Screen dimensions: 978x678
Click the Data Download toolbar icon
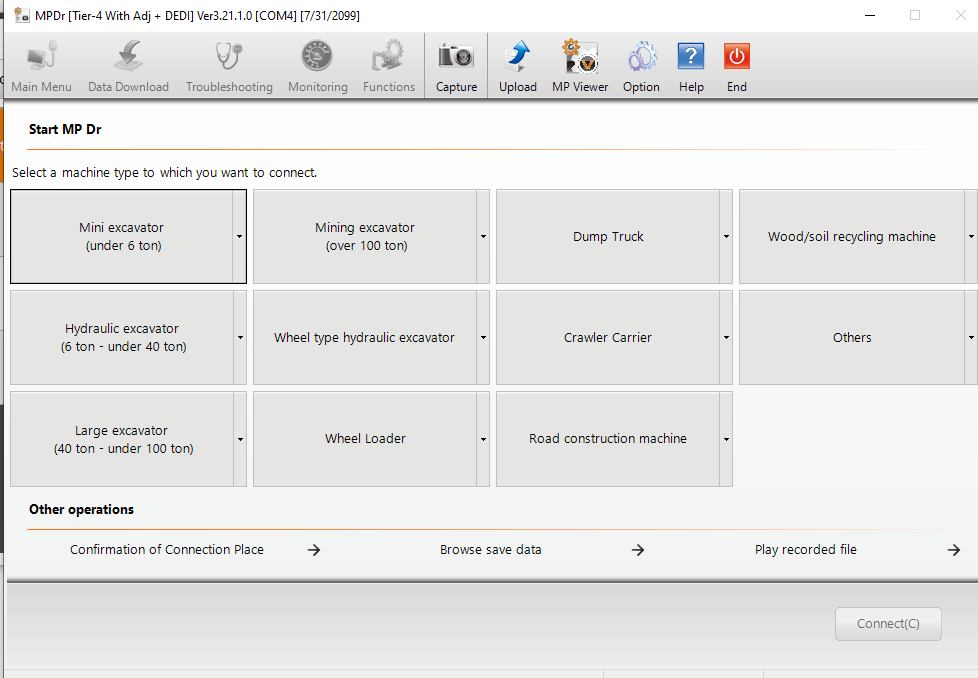(128, 58)
